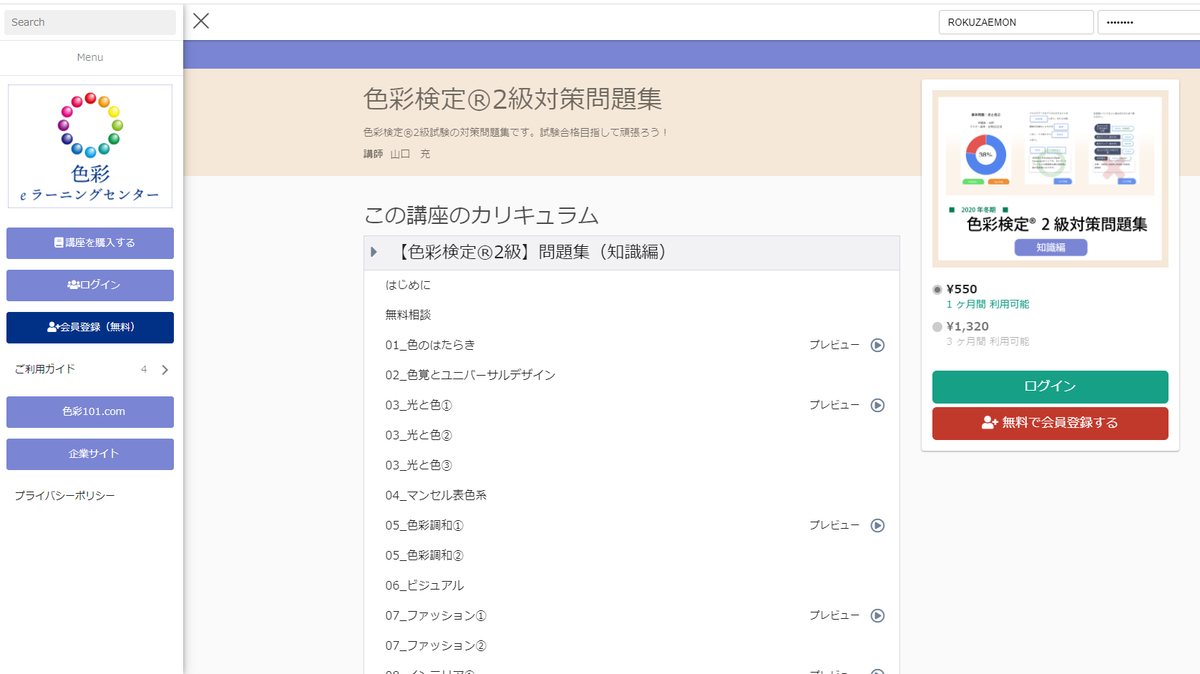Click the プレビュー label for 01_色のはたらき
The height and width of the screenshot is (674, 1200).
(x=835, y=345)
